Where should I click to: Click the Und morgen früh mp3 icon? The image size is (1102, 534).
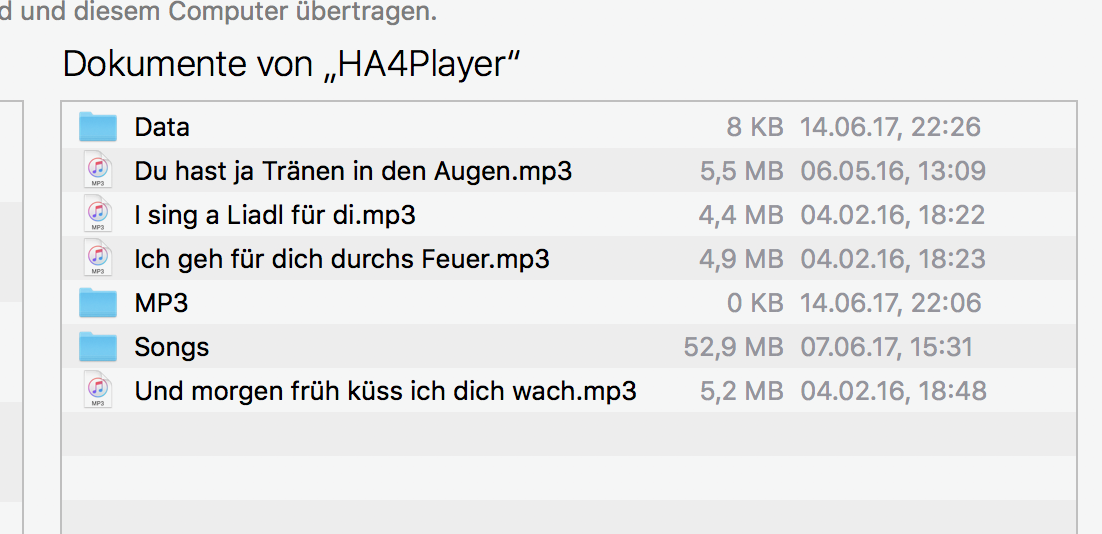97,390
